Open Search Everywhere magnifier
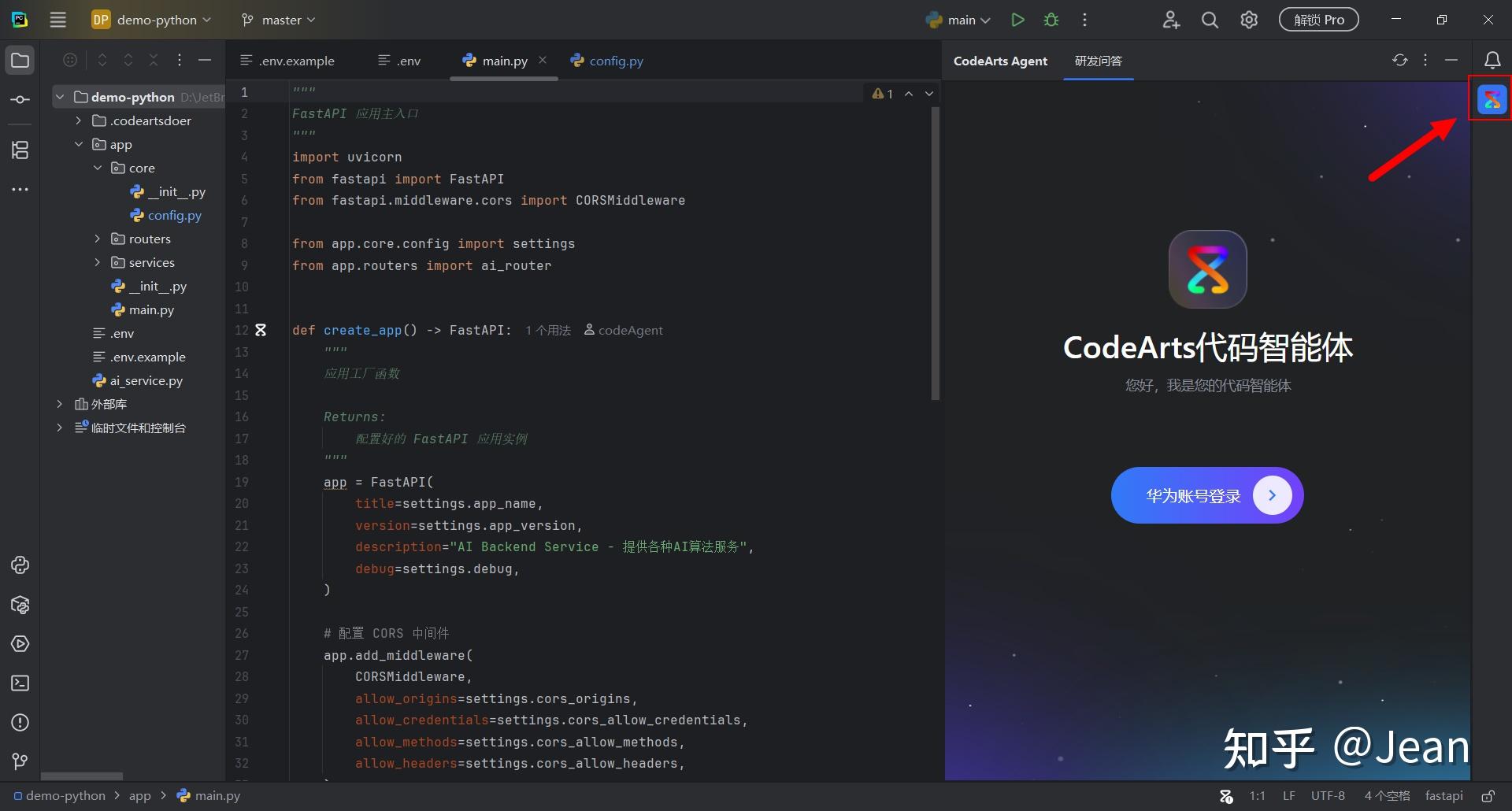This screenshot has width=1512, height=811. 1210,20
